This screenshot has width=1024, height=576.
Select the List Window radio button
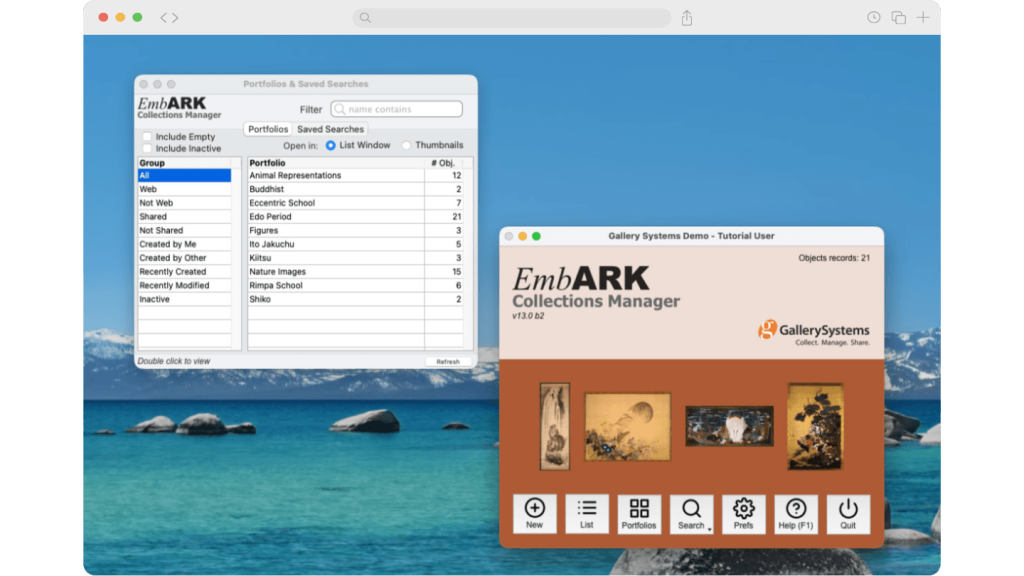point(330,145)
